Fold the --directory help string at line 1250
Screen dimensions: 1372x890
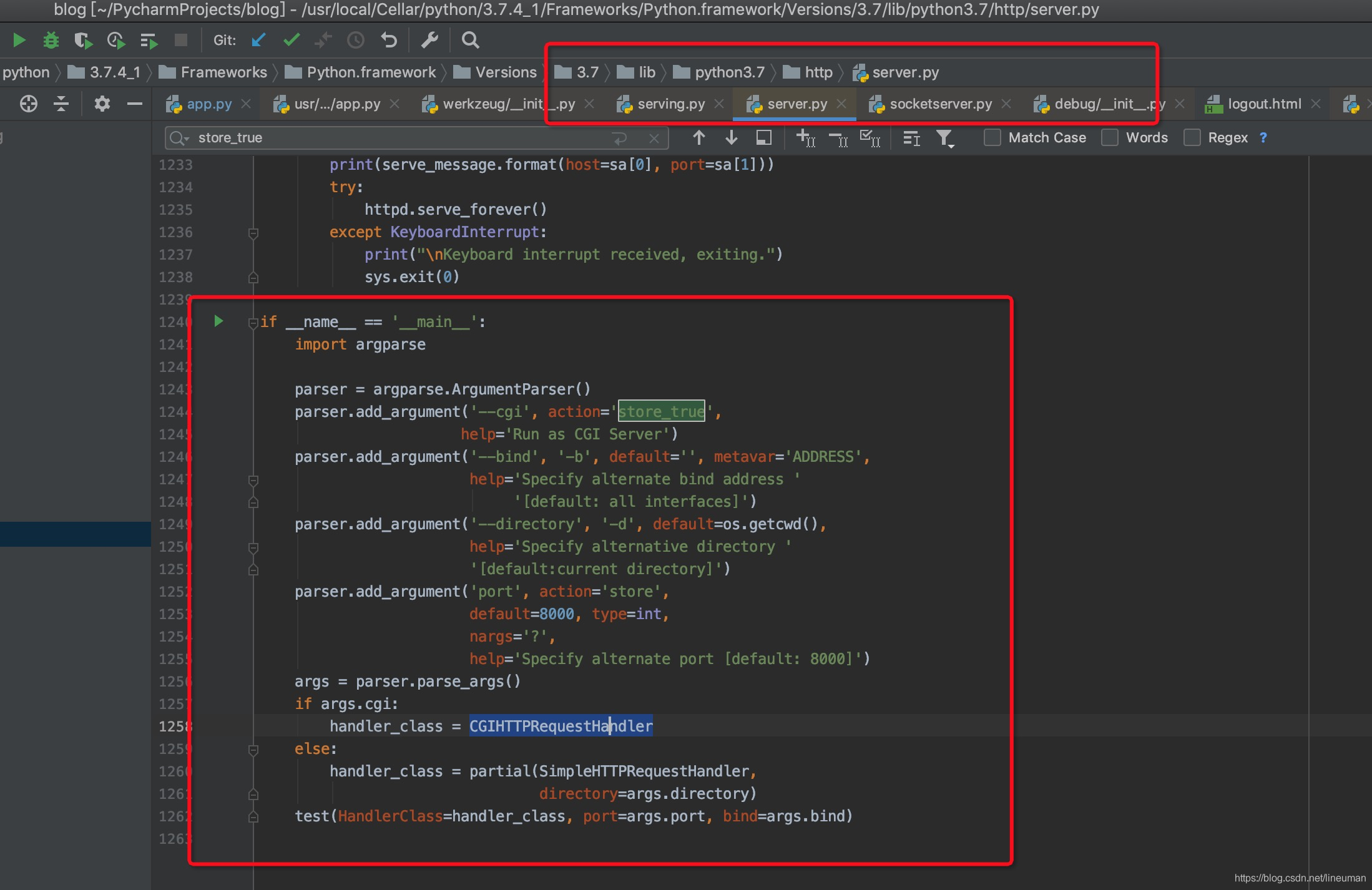(x=253, y=547)
